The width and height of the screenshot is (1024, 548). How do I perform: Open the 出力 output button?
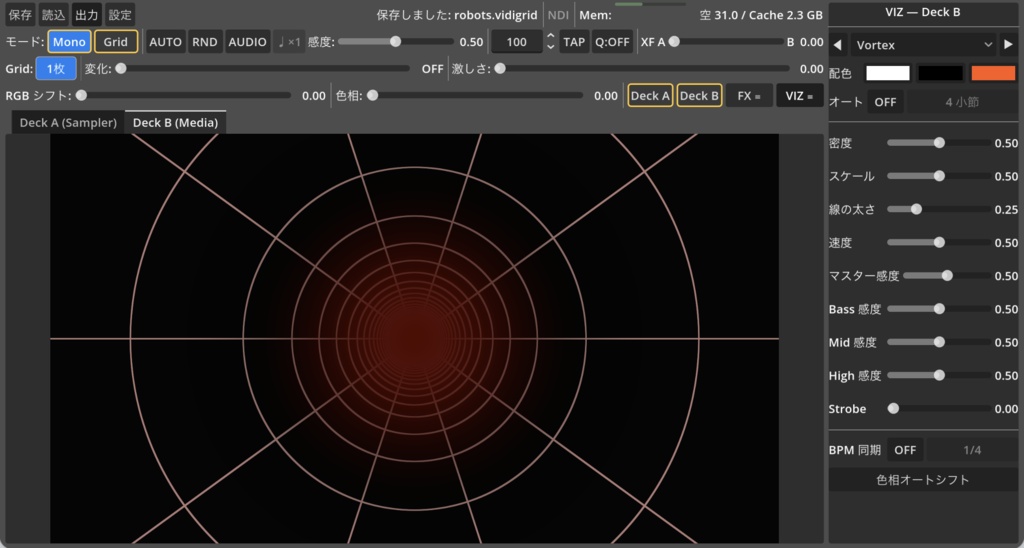tap(87, 14)
